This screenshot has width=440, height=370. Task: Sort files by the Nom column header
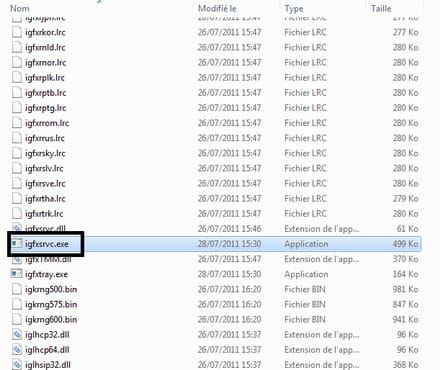pos(20,8)
